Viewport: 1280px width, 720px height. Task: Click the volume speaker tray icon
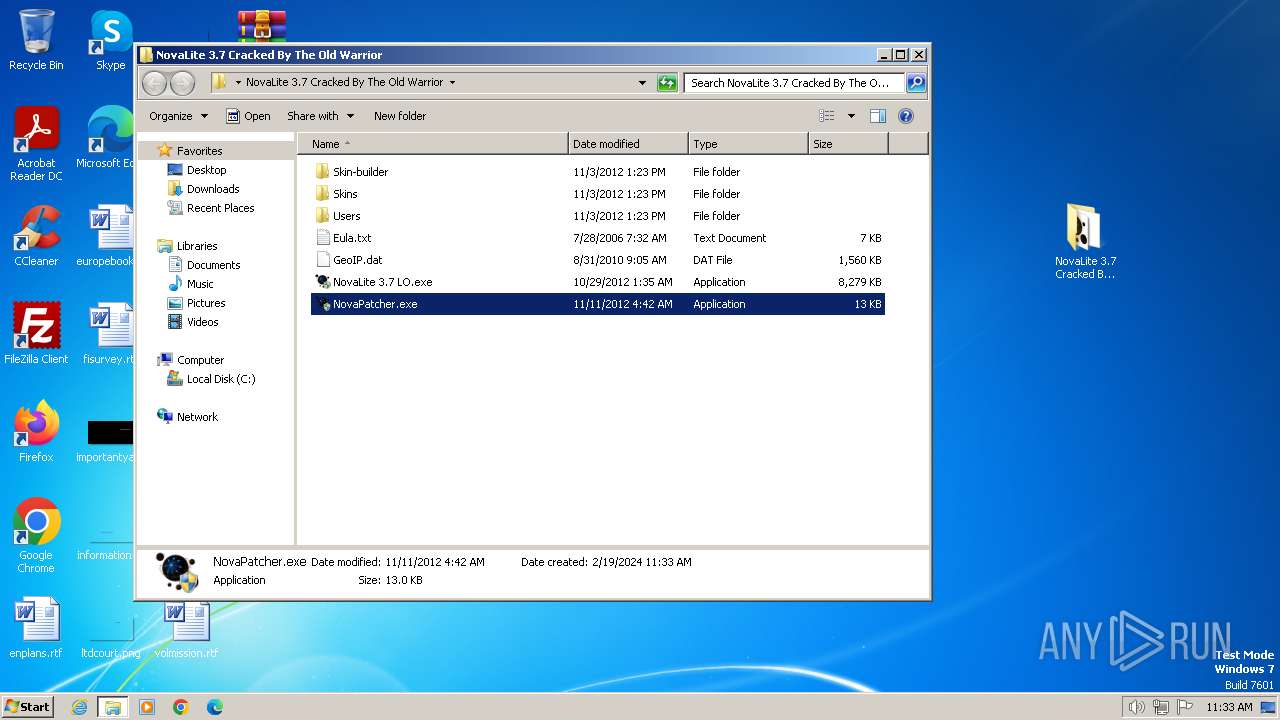1136,707
